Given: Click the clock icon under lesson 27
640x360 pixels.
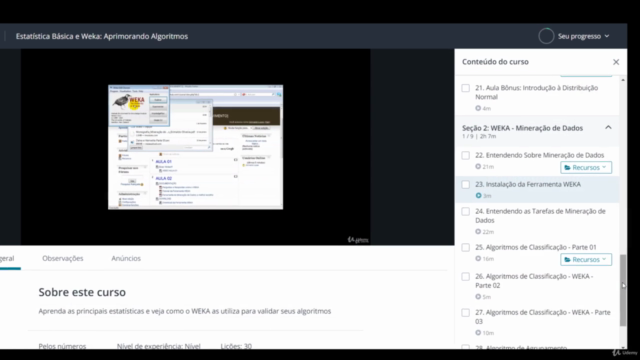Looking at the screenshot, I should click(x=478, y=333).
